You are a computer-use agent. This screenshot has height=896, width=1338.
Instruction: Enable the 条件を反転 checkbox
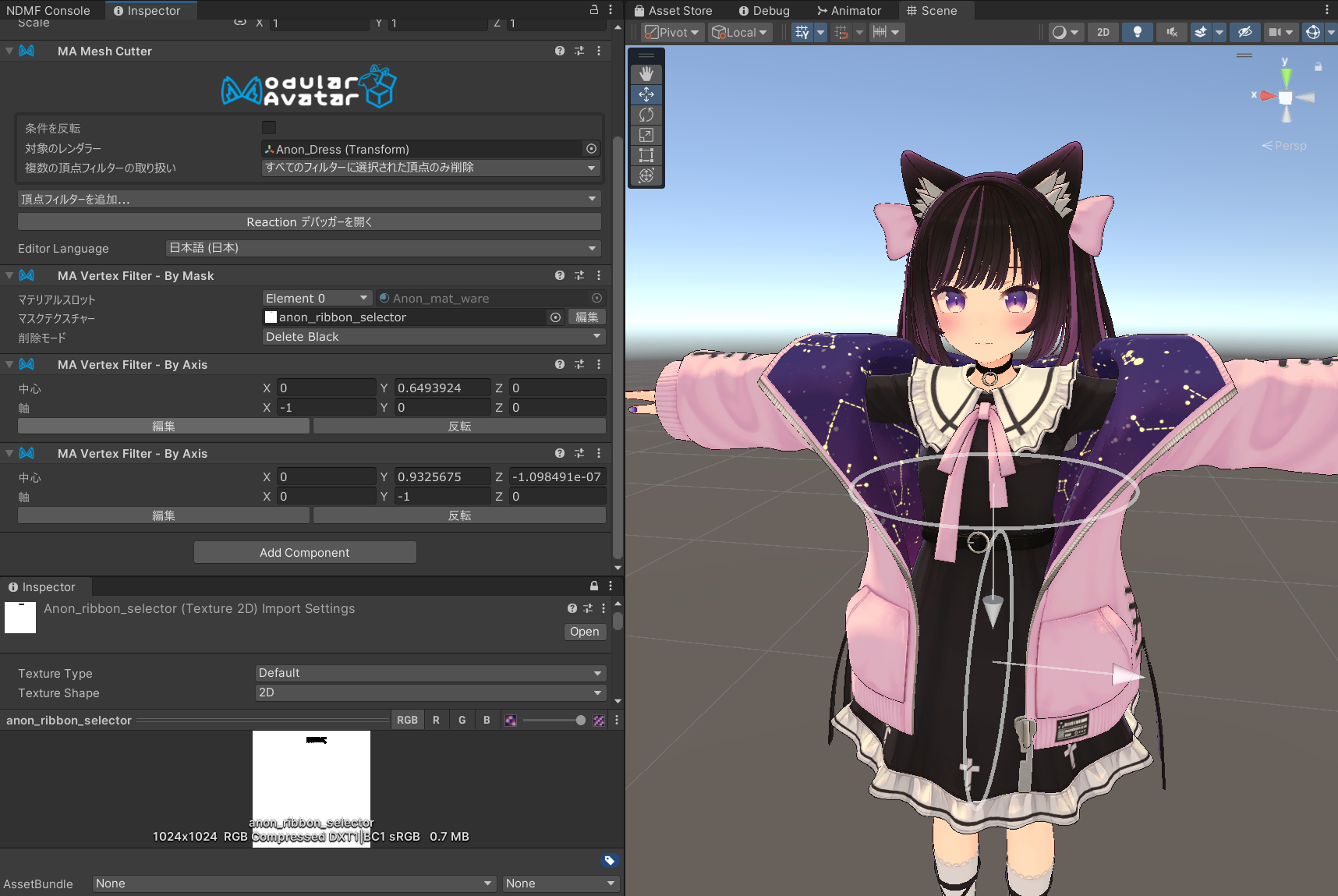click(x=268, y=127)
